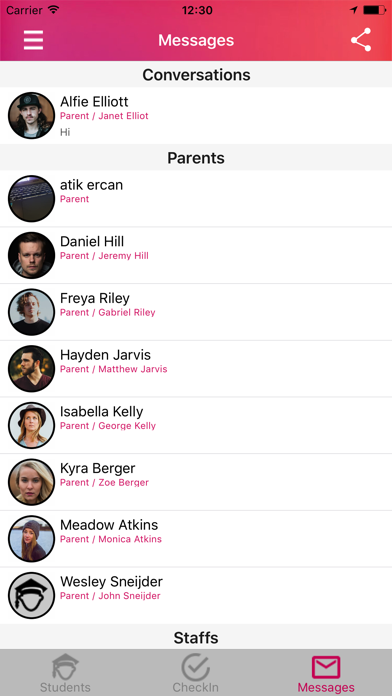Tap the Parent / Monica Atkins subtitle

pos(111,539)
